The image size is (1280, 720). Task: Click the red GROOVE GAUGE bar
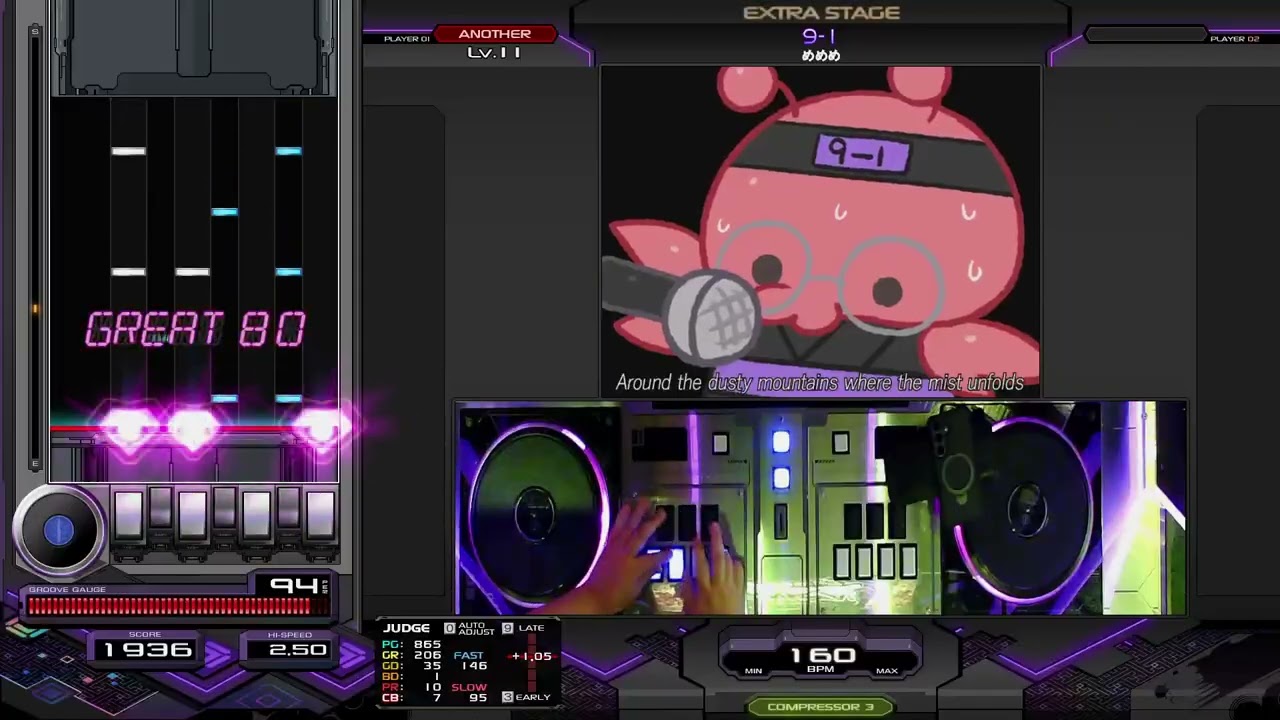170,605
